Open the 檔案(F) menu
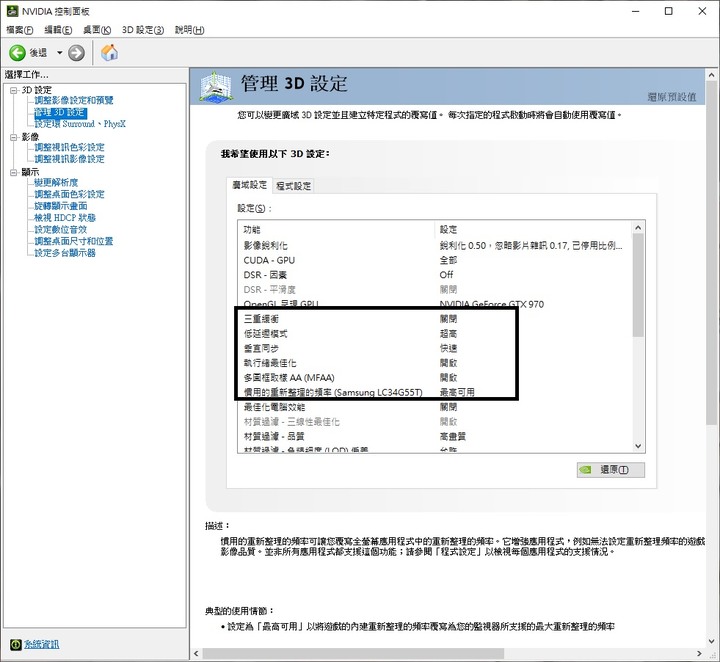 point(19,30)
